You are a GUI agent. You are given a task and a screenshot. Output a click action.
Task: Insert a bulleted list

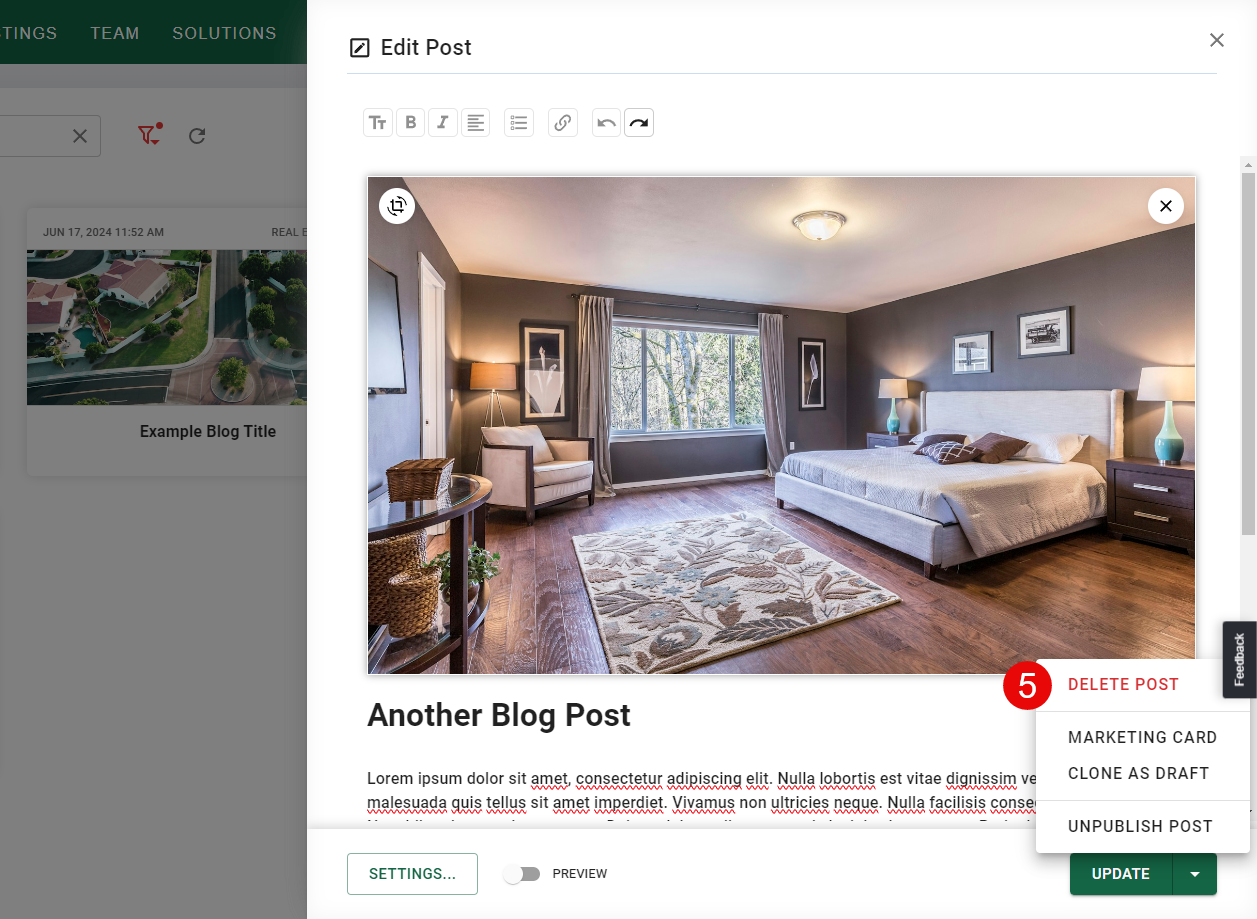[x=519, y=123]
